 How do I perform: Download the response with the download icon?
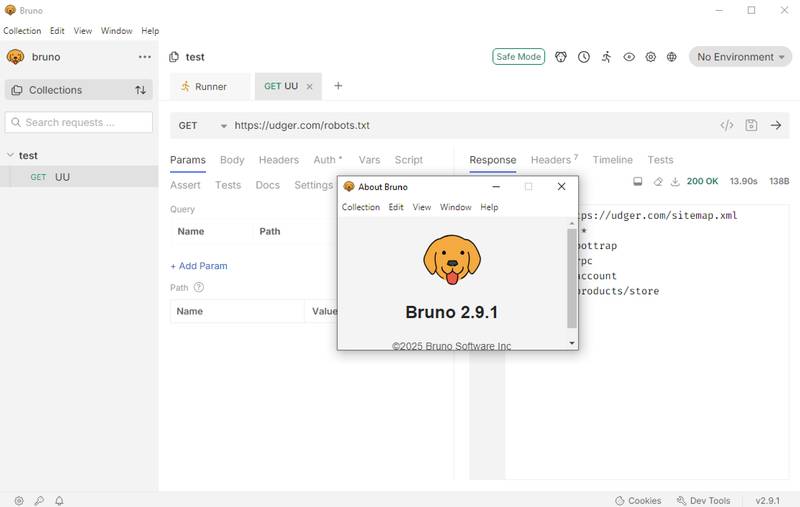[x=675, y=182]
